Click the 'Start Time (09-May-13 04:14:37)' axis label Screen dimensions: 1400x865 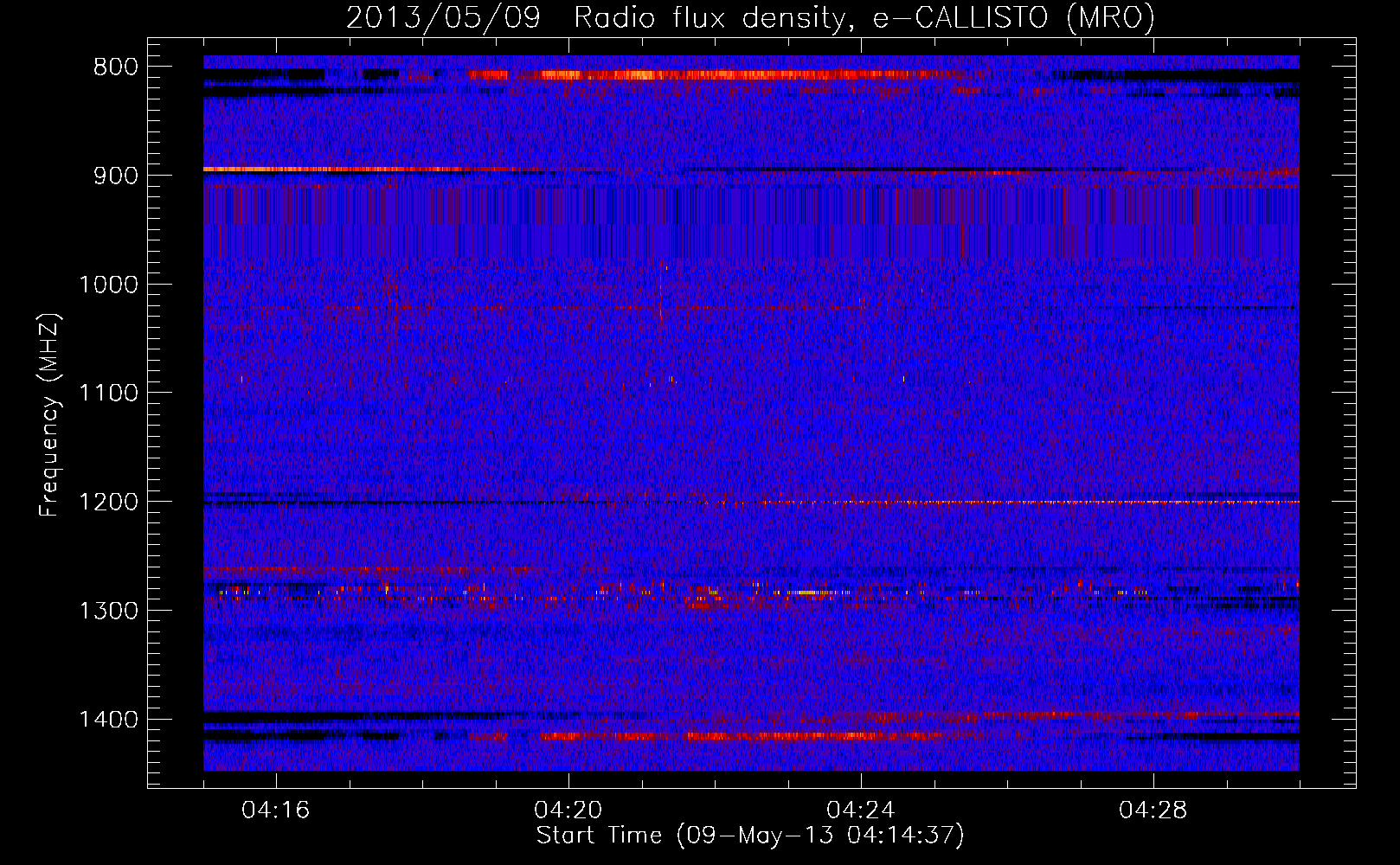750,836
